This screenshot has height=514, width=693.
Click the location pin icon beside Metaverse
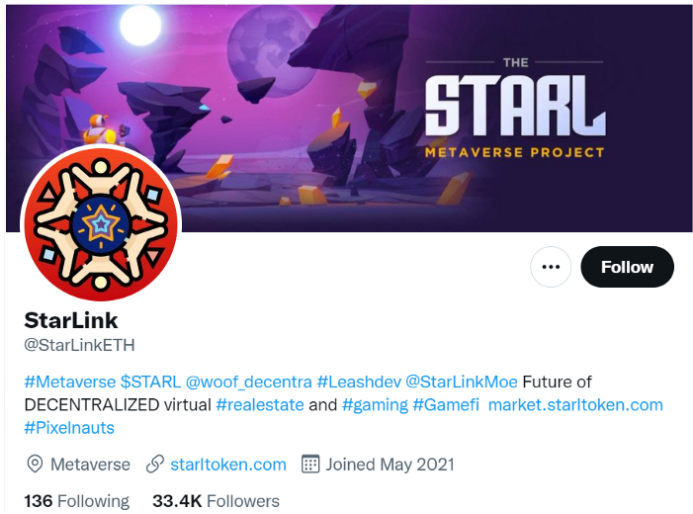click(x=34, y=465)
